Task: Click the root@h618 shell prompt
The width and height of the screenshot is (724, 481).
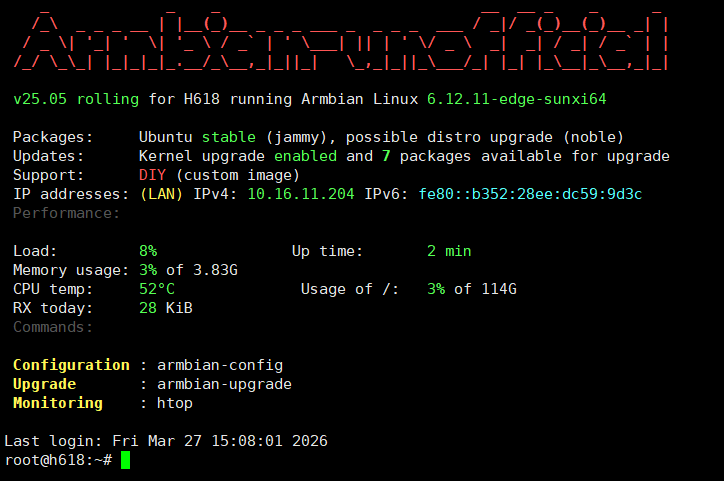Action: [x=58, y=460]
